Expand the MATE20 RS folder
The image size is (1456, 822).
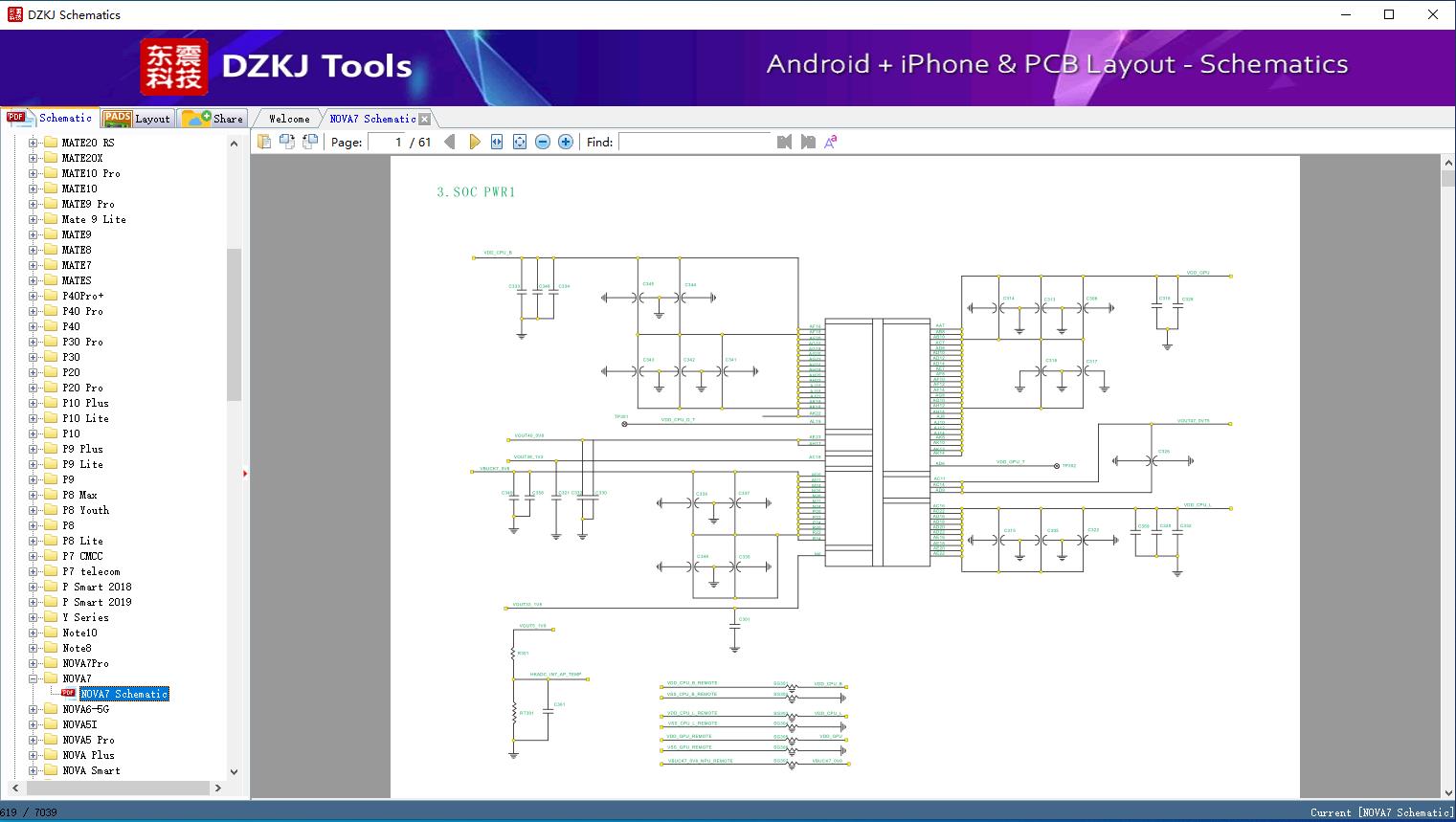[x=34, y=143]
